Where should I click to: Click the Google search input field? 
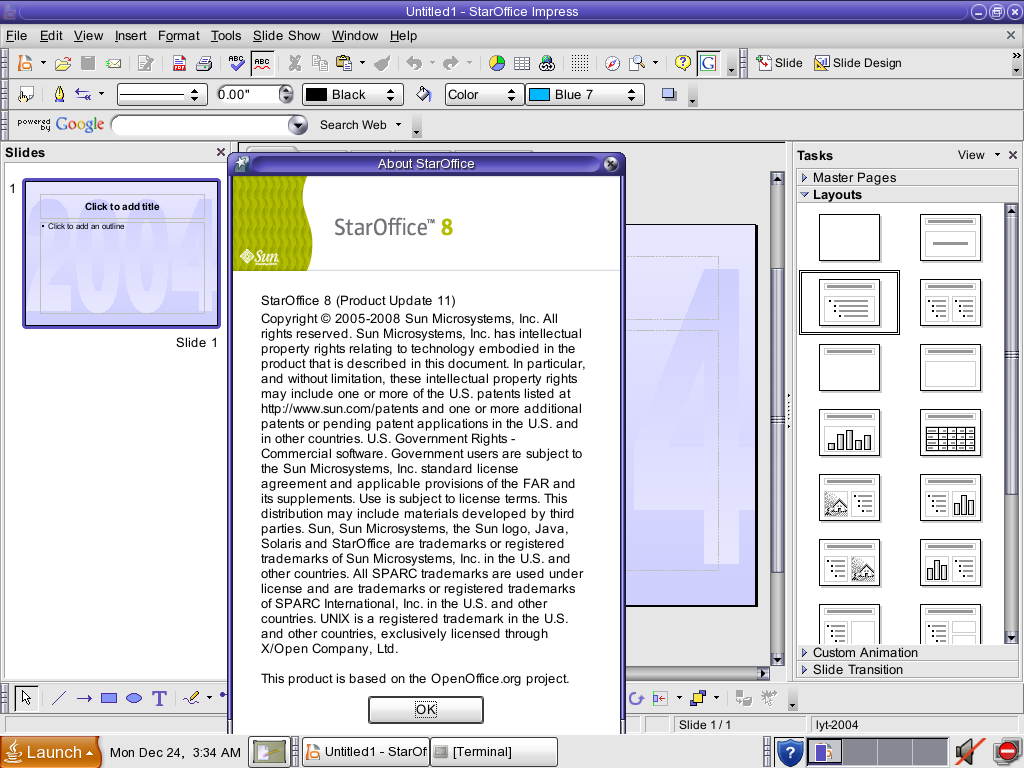[x=200, y=124]
